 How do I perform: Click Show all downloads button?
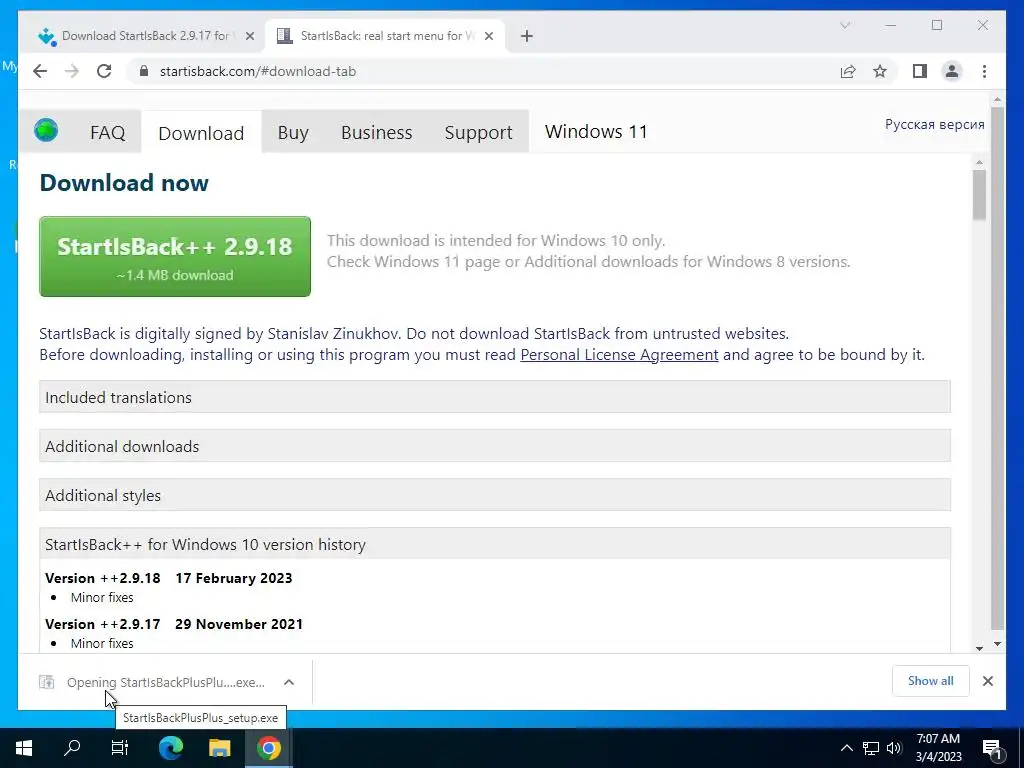[931, 681]
